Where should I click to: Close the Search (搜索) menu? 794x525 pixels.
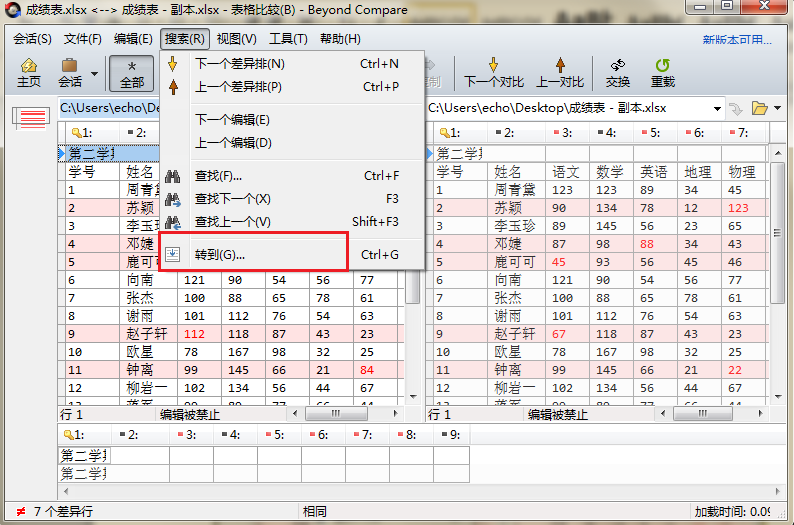pyautogui.click(x=185, y=39)
